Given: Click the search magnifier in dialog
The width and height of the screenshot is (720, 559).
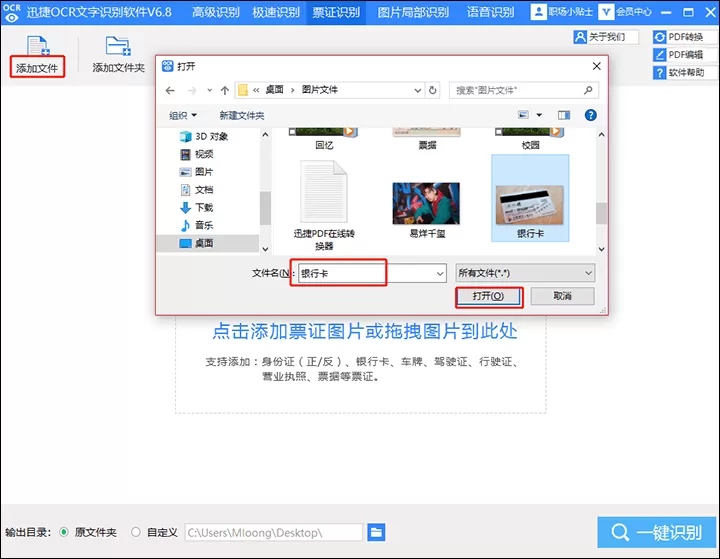Looking at the screenshot, I should pos(588,90).
